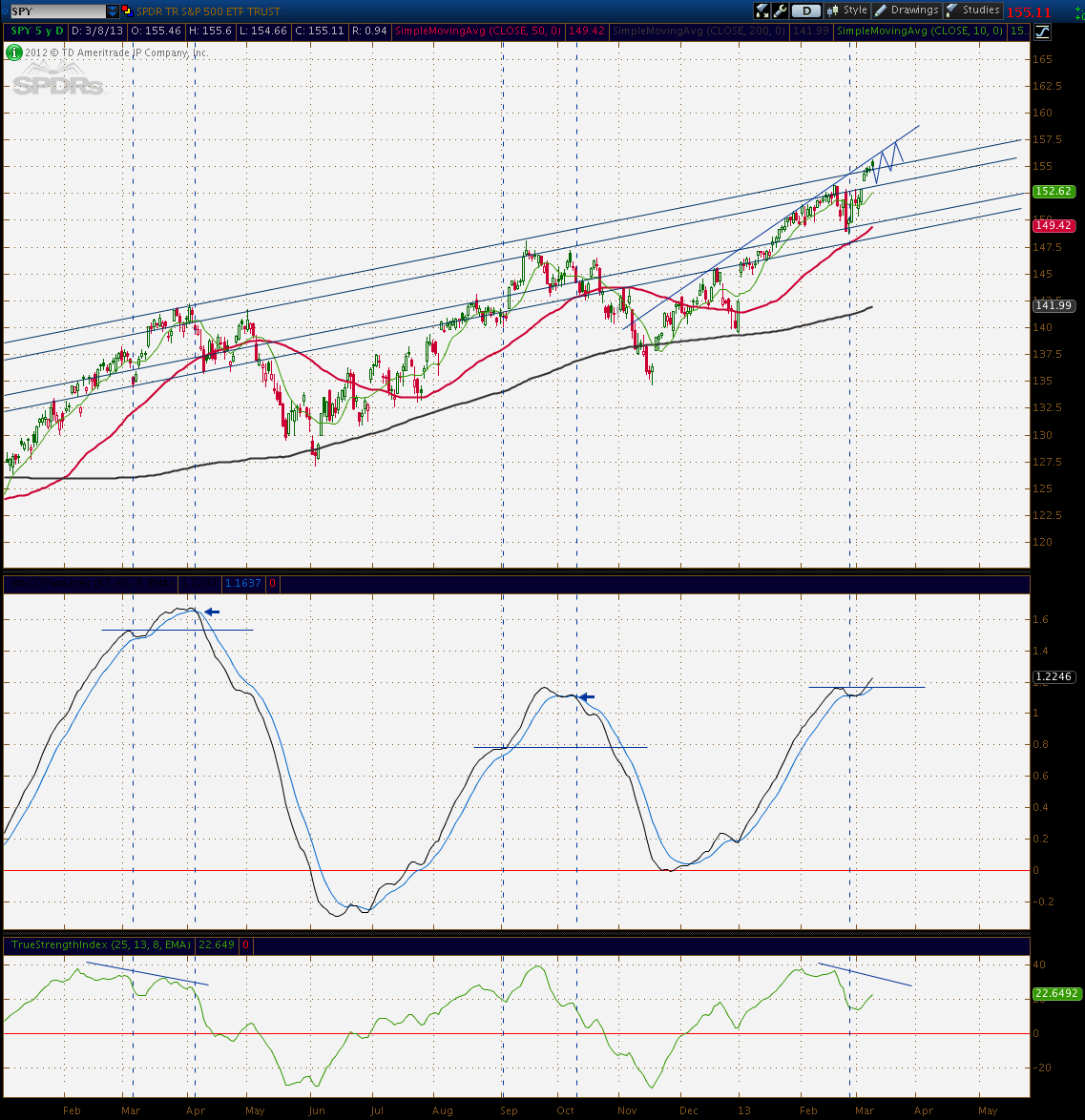Image resolution: width=1085 pixels, height=1120 pixels.
Task: Open the Drawings menu
Action: pos(907,10)
